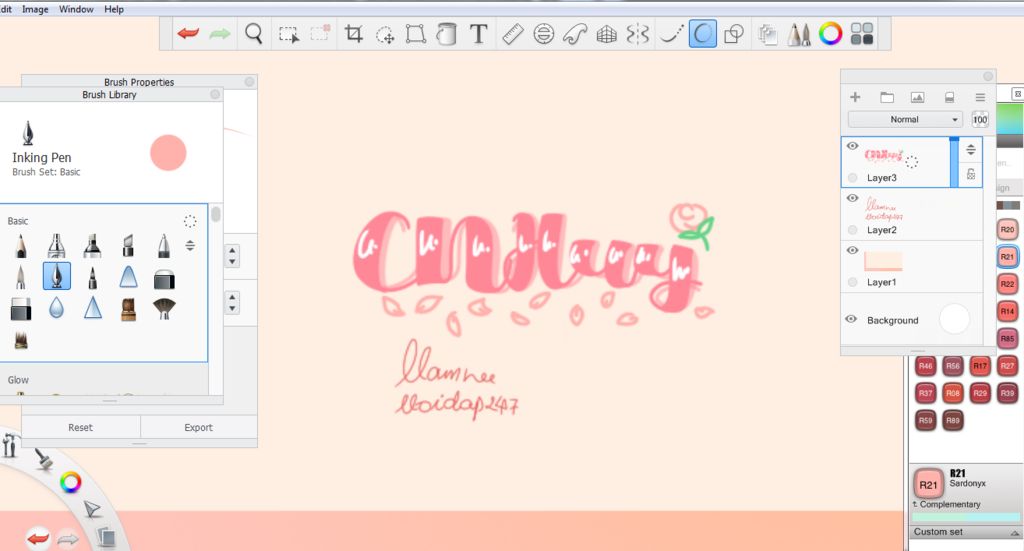Click the Basic brush set reorder arrows
Screen dimensions: 1024x551
pos(190,245)
